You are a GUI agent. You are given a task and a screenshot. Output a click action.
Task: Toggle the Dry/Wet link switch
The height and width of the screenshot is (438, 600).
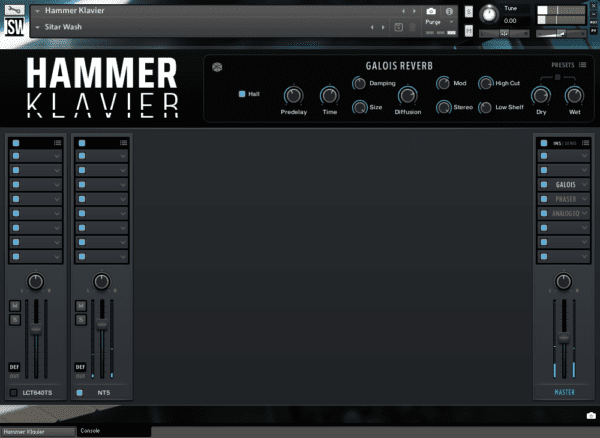[x=558, y=77]
